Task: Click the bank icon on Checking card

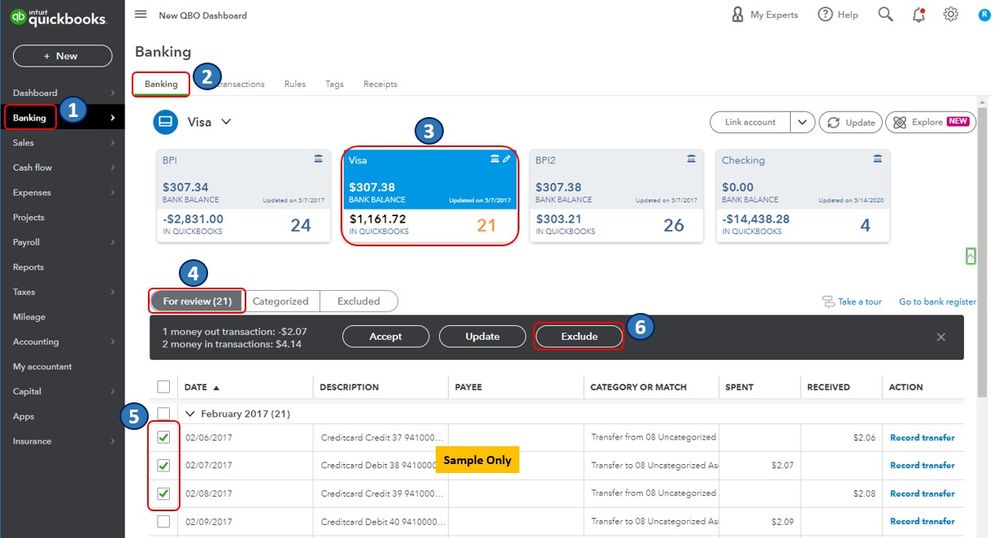Action: click(877, 159)
